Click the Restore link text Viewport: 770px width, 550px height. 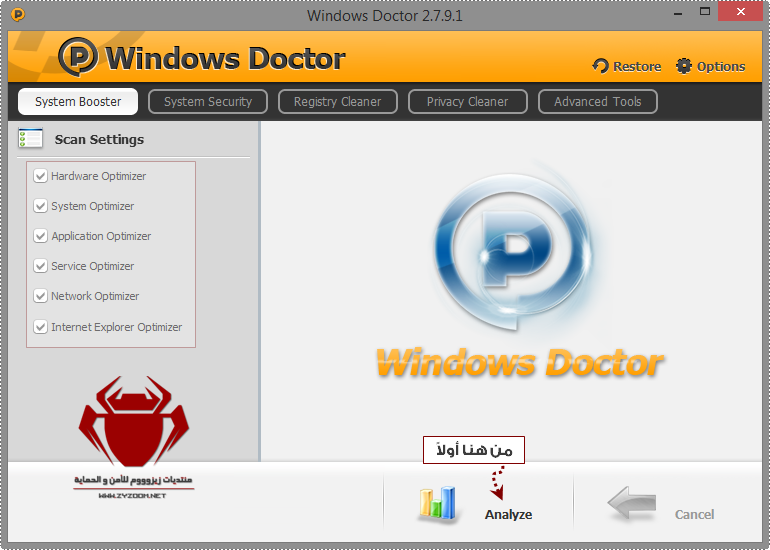(x=637, y=66)
